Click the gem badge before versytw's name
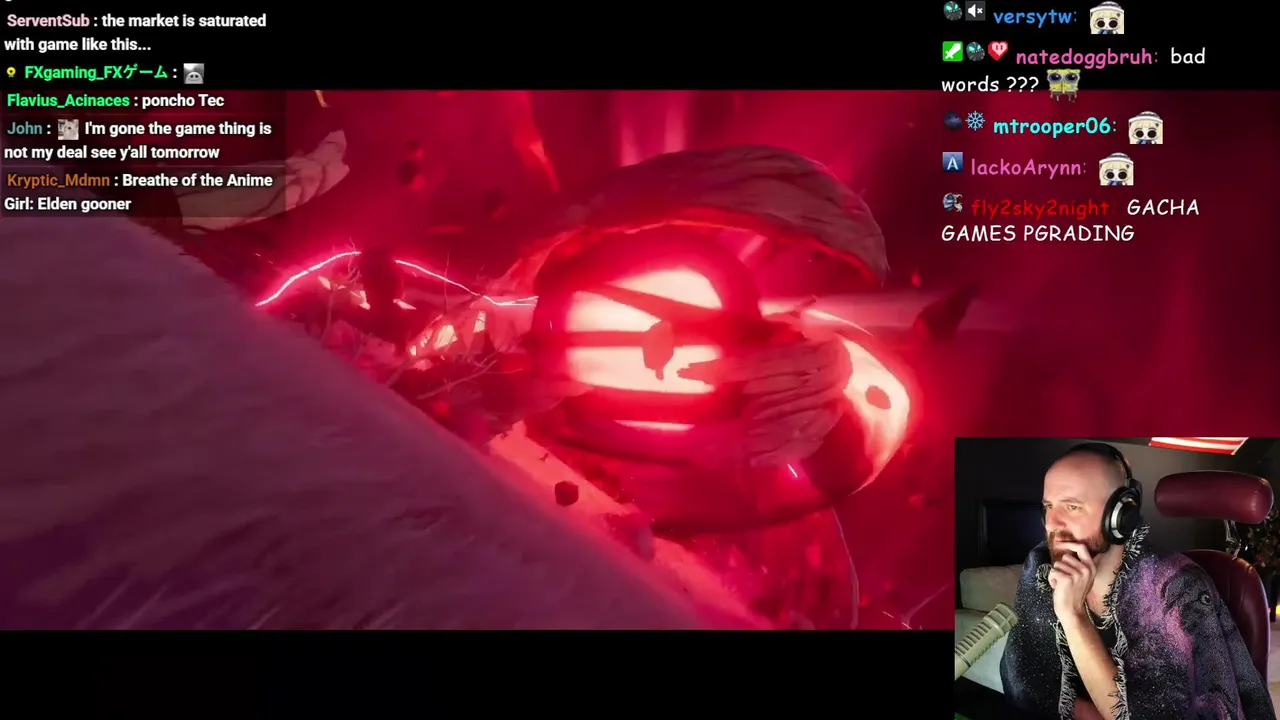 (952, 12)
